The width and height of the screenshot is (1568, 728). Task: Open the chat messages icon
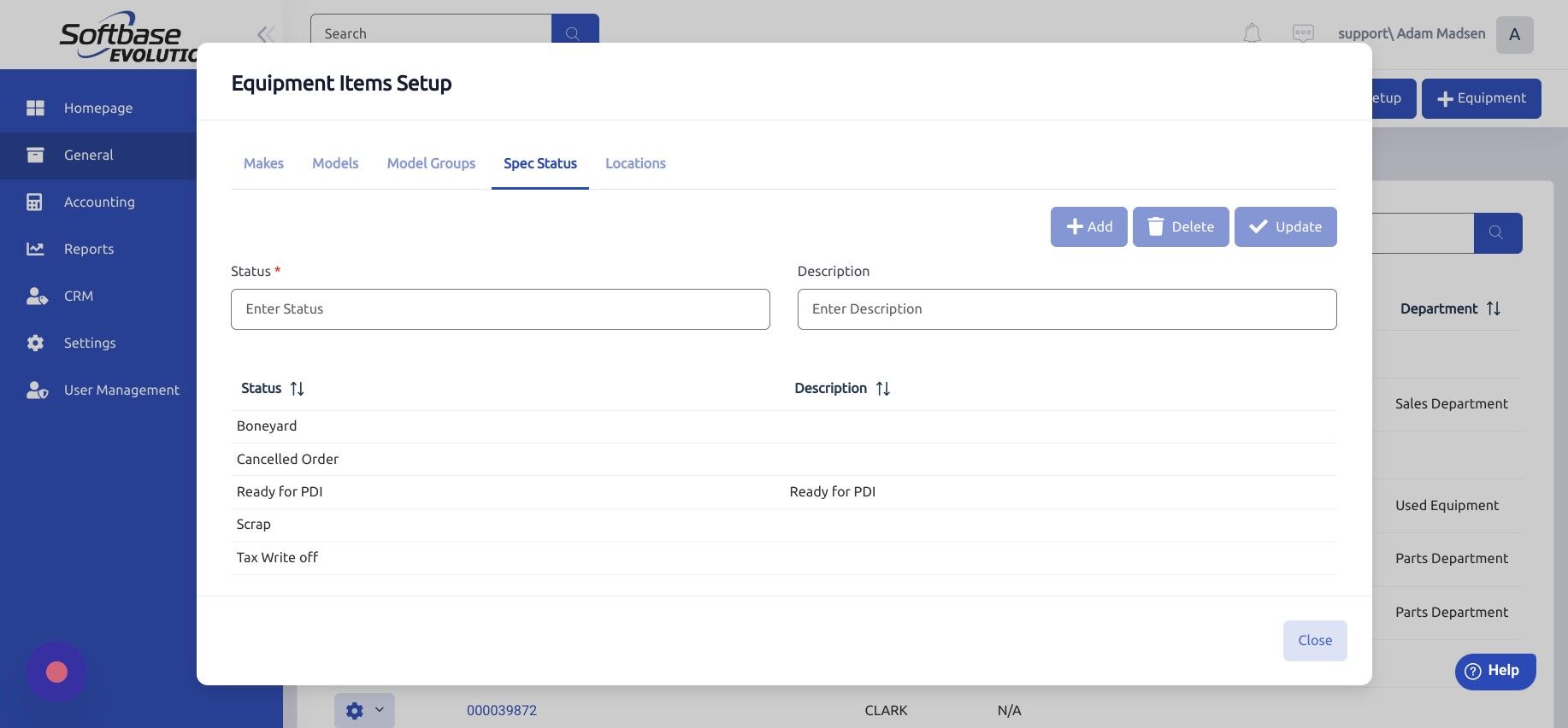(1303, 33)
